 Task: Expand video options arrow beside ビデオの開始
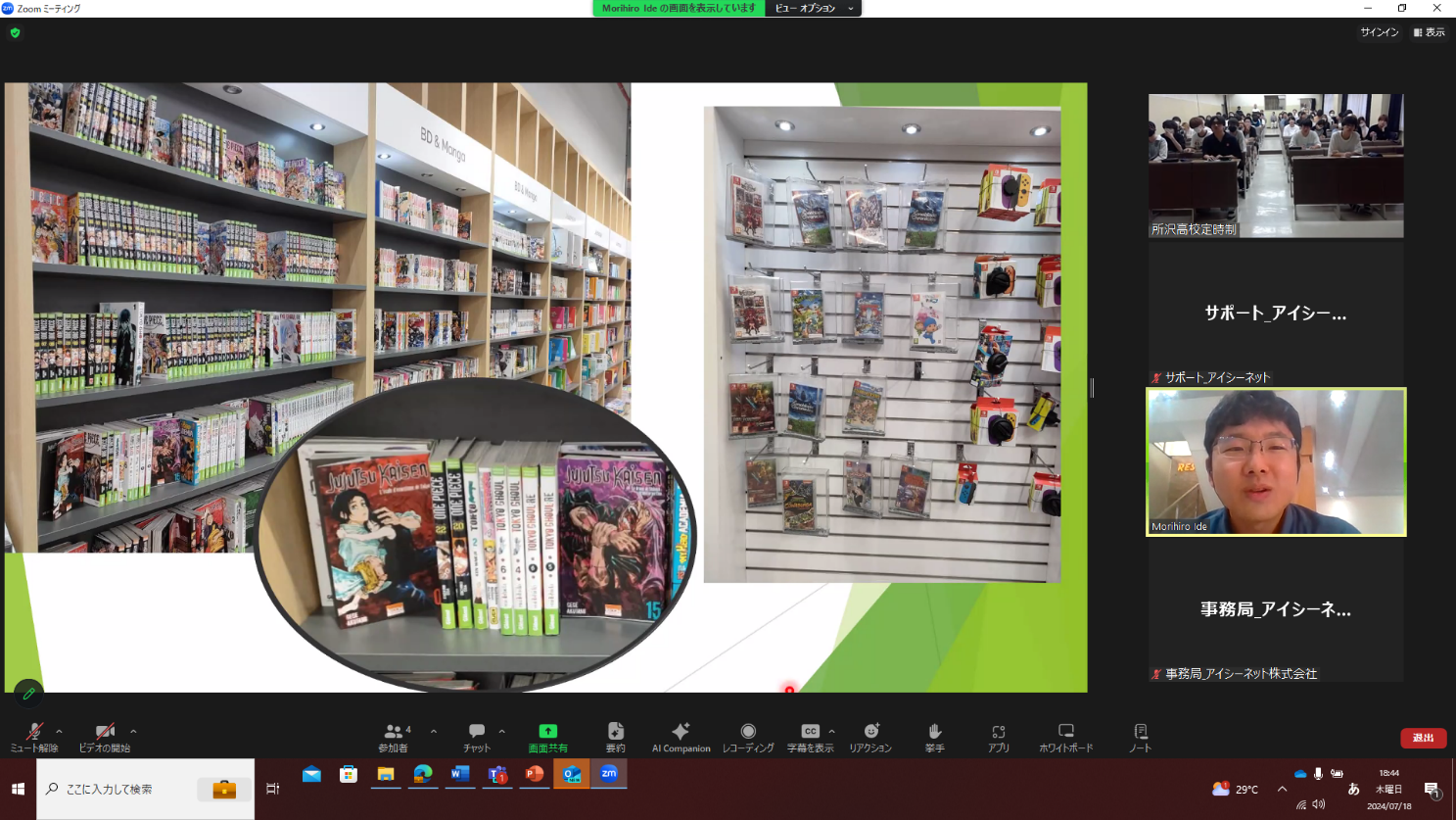point(133,731)
